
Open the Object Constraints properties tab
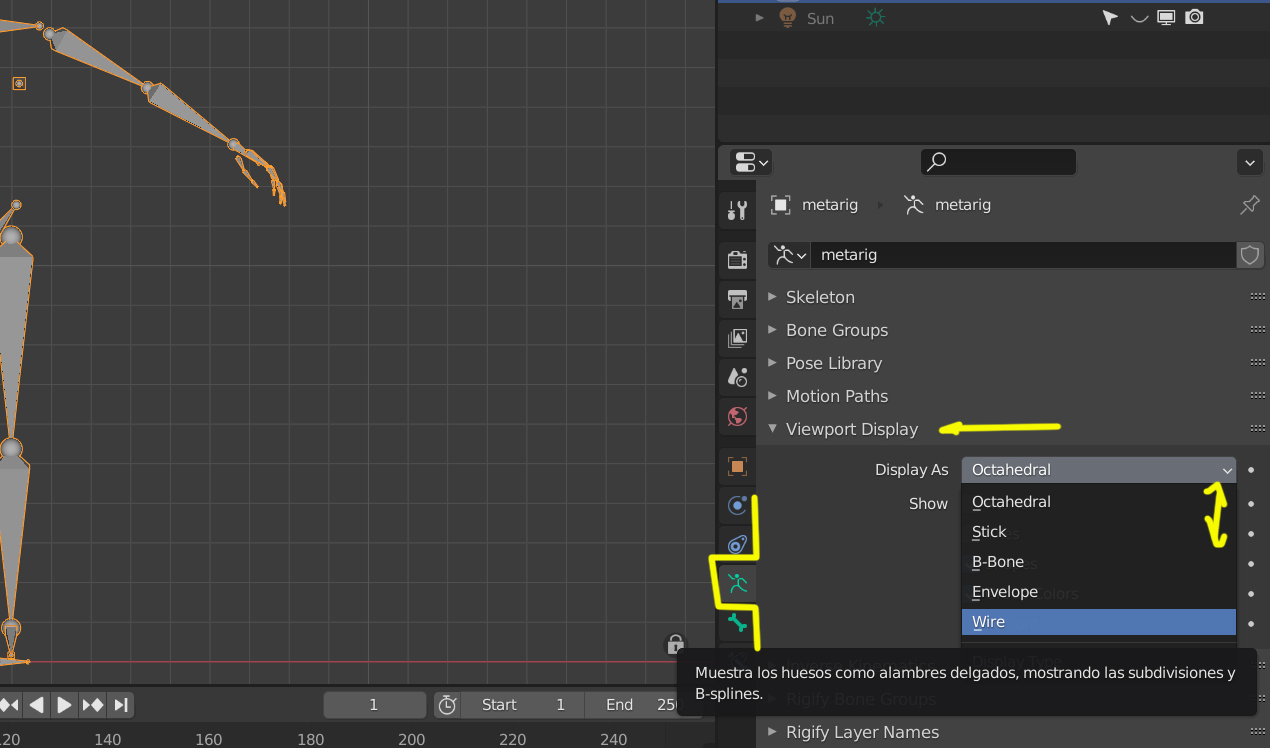[737, 544]
